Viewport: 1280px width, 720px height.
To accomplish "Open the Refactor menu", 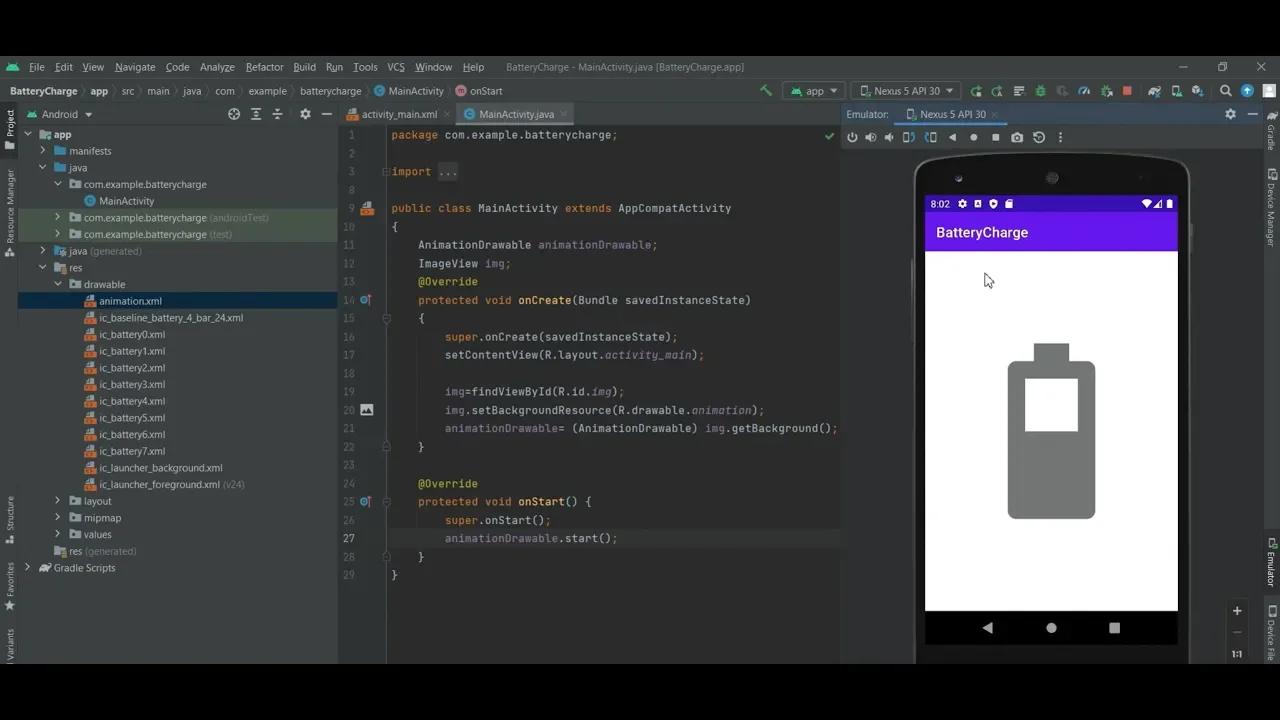I will click(x=264, y=67).
